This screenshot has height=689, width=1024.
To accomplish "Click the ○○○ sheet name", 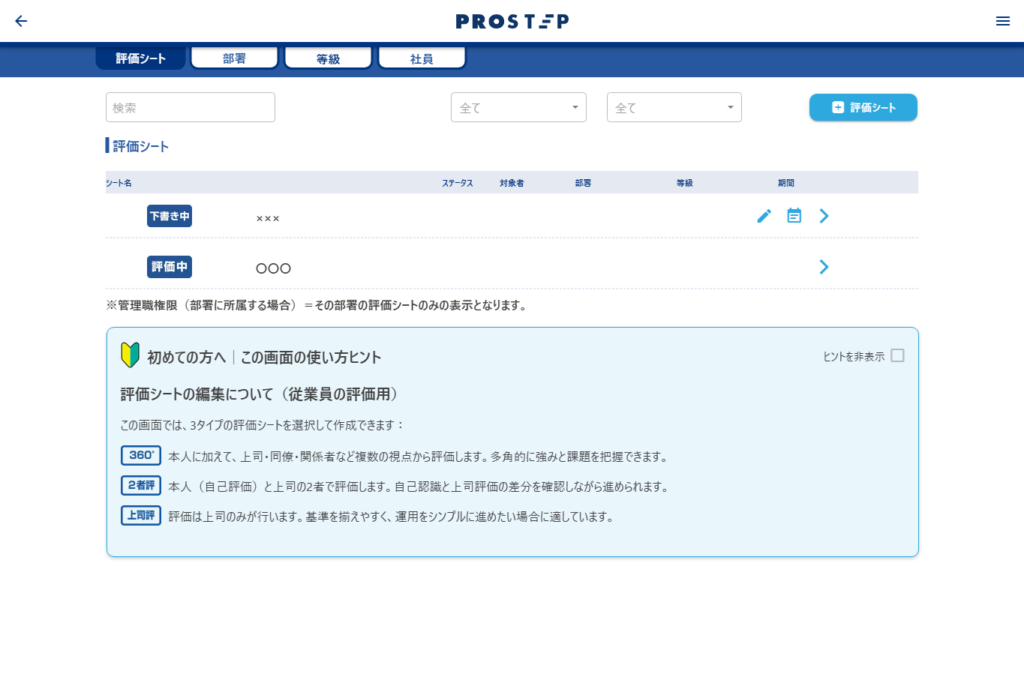I will [x=273, y=269].
